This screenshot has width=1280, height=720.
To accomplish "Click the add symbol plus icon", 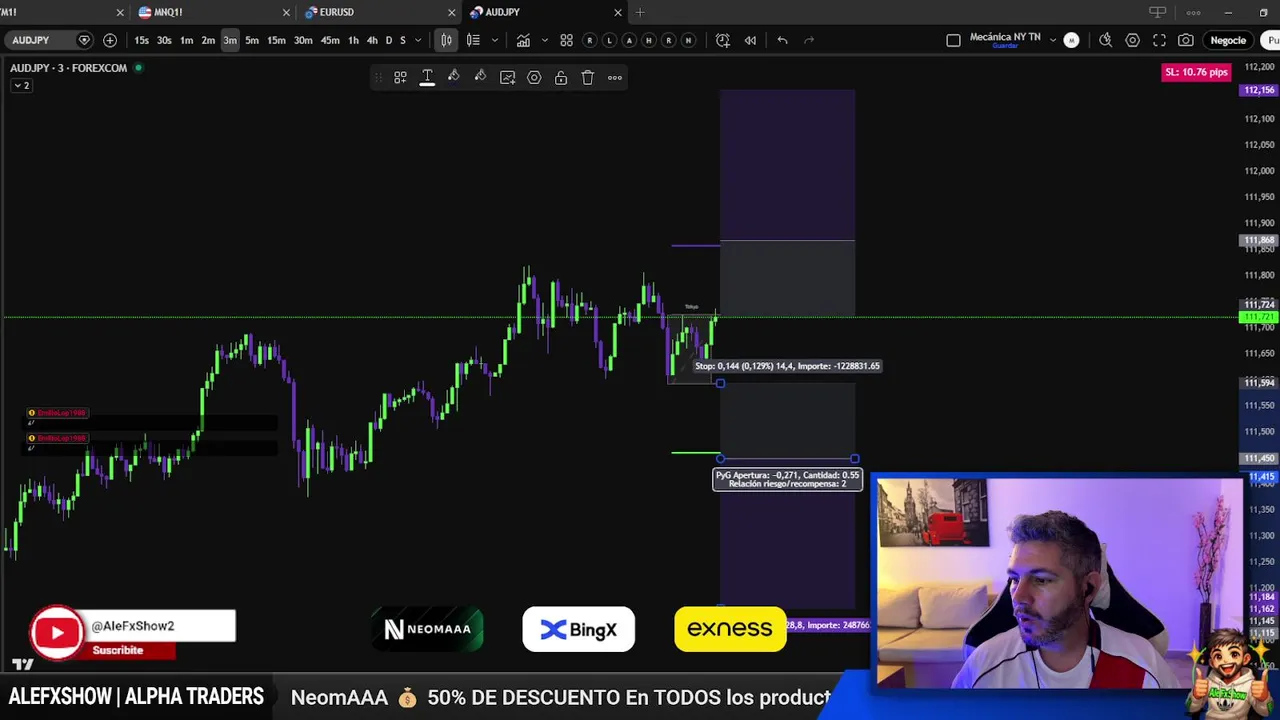I will (110, 40).
